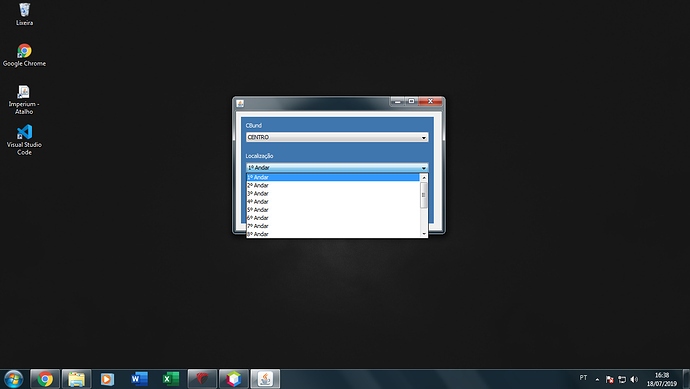Select the Imperium - Atalho desktop shortcut
This screenshot has height=389, width=690.
coord(24,100)
